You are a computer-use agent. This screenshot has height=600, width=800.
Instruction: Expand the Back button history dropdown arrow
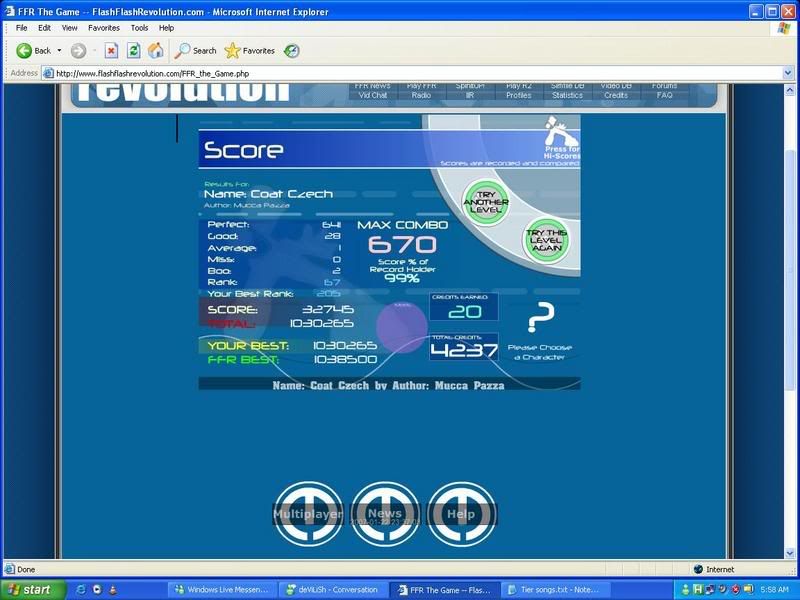pos(59,50)
